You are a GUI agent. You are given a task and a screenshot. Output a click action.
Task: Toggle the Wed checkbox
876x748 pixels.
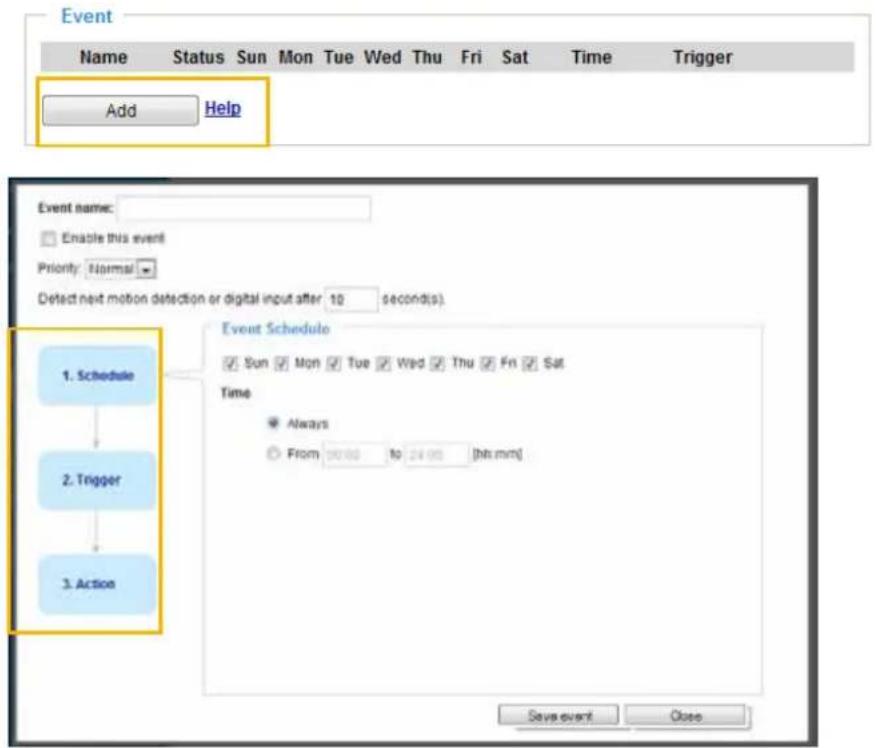pyautogui.click(x=383, y=364)
